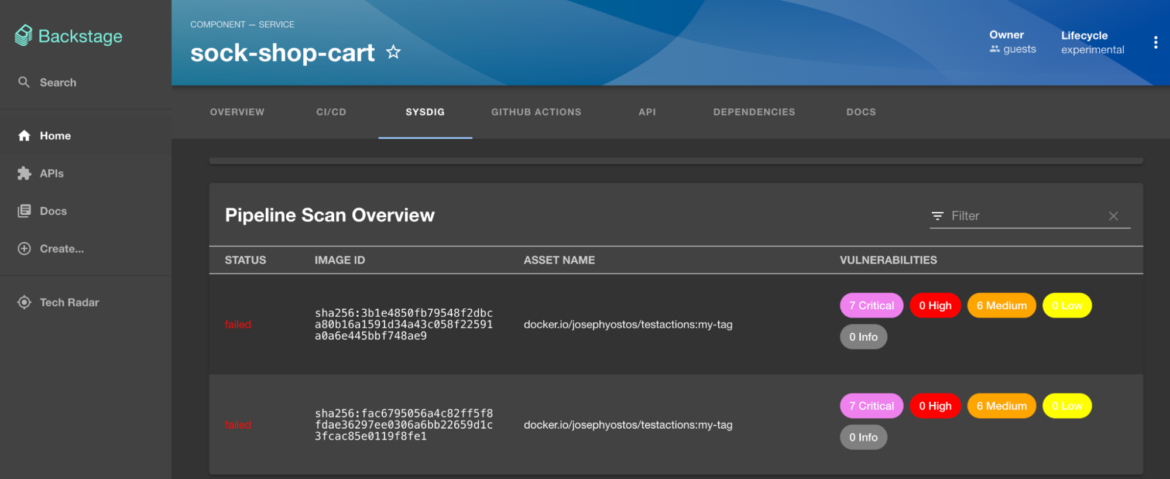The height and width of the screenshot is (479, 1170).
Task: Open the Dependencies tab
Action: 754,112
